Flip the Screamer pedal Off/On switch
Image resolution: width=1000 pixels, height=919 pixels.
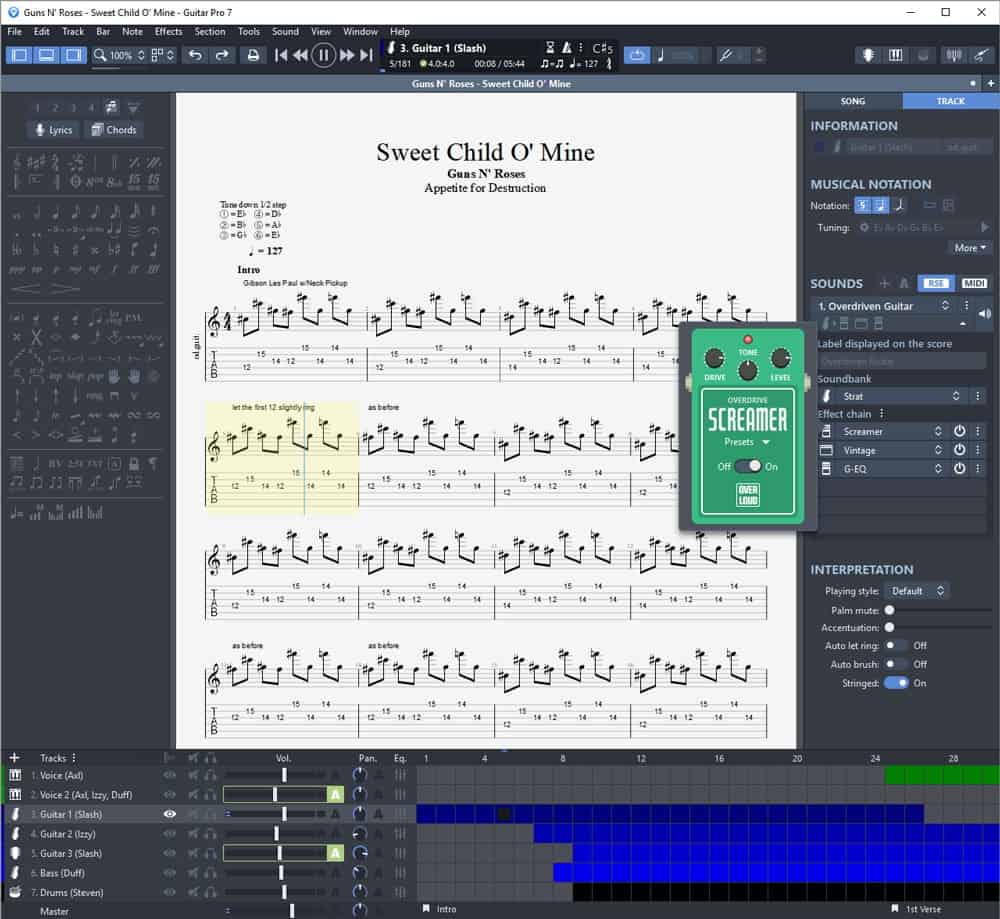point(747,466)
